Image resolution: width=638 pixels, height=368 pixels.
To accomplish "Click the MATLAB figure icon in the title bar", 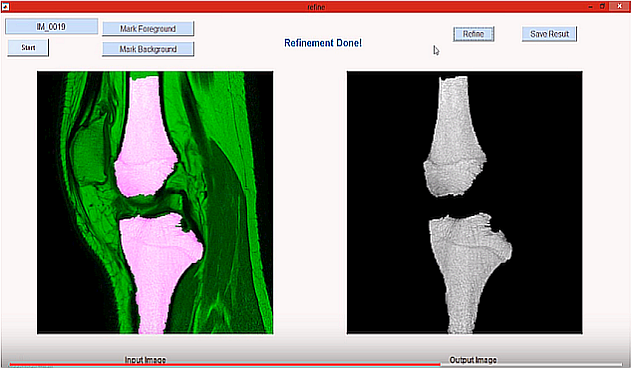I will point(6,7).
